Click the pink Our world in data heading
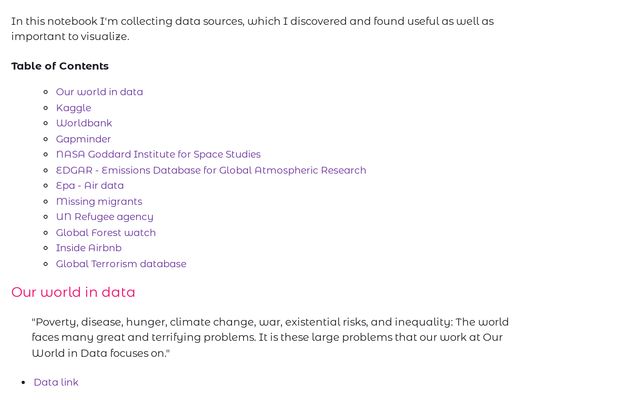The width and height of the screenshot is (640, 400). tap(73, 292)
